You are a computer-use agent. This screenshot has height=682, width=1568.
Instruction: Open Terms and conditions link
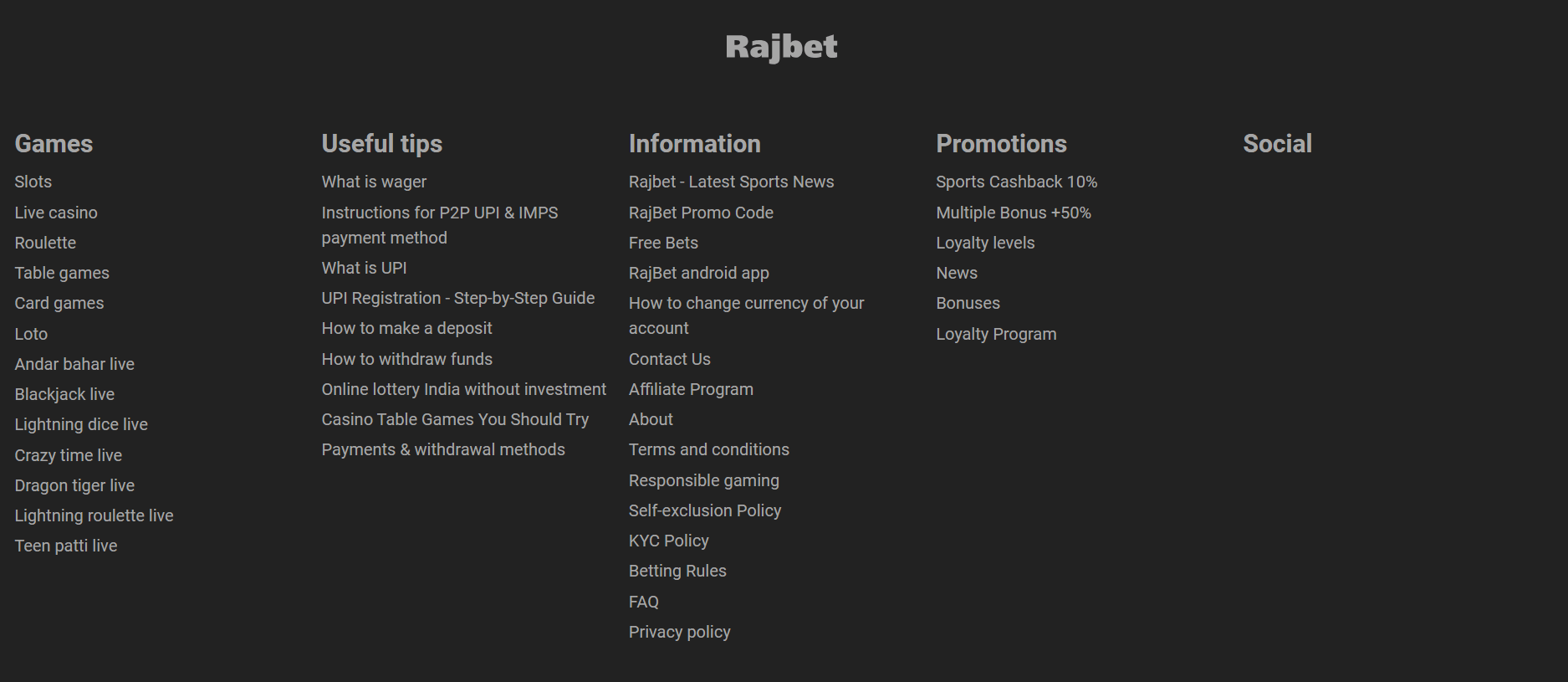click(x=708, y=449)
